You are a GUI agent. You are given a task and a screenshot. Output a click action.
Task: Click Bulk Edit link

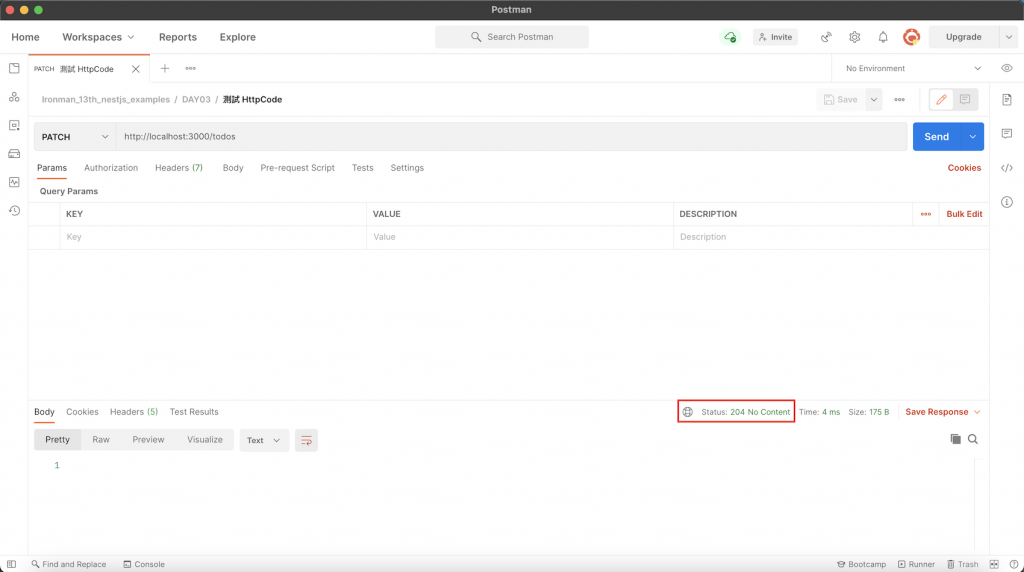(964, 214)
